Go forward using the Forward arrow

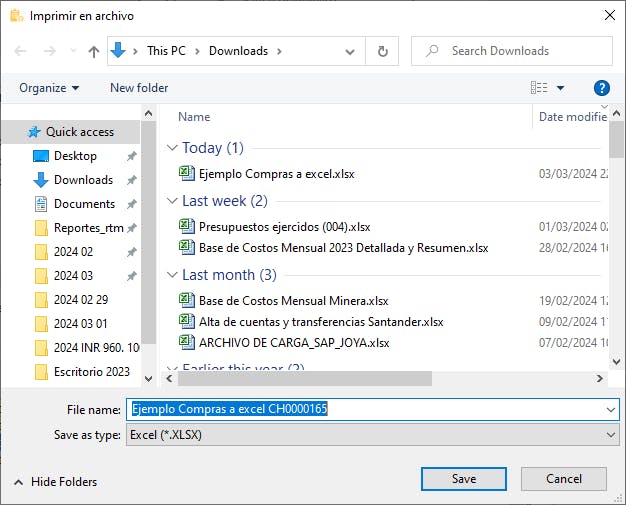coord(50,51)
